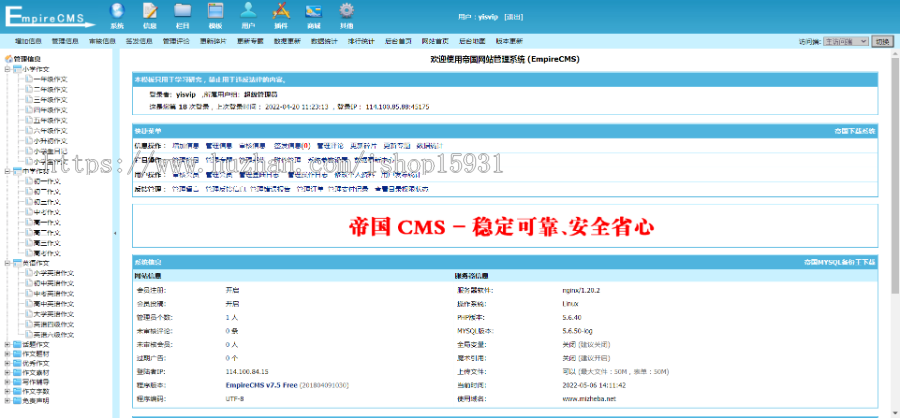Viewport: 900px width, 418px height.
Task: Select the 六年级作文 tree item
Action: pos(51,130)
